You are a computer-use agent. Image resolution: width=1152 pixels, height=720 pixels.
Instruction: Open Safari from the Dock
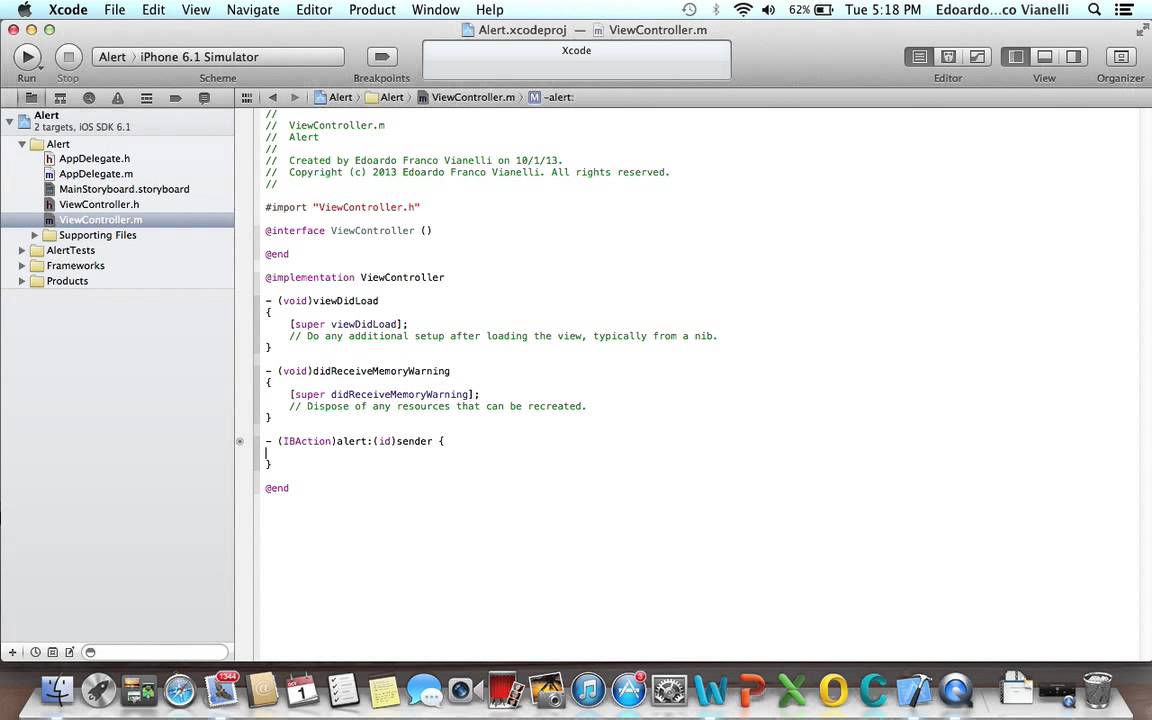180,691
